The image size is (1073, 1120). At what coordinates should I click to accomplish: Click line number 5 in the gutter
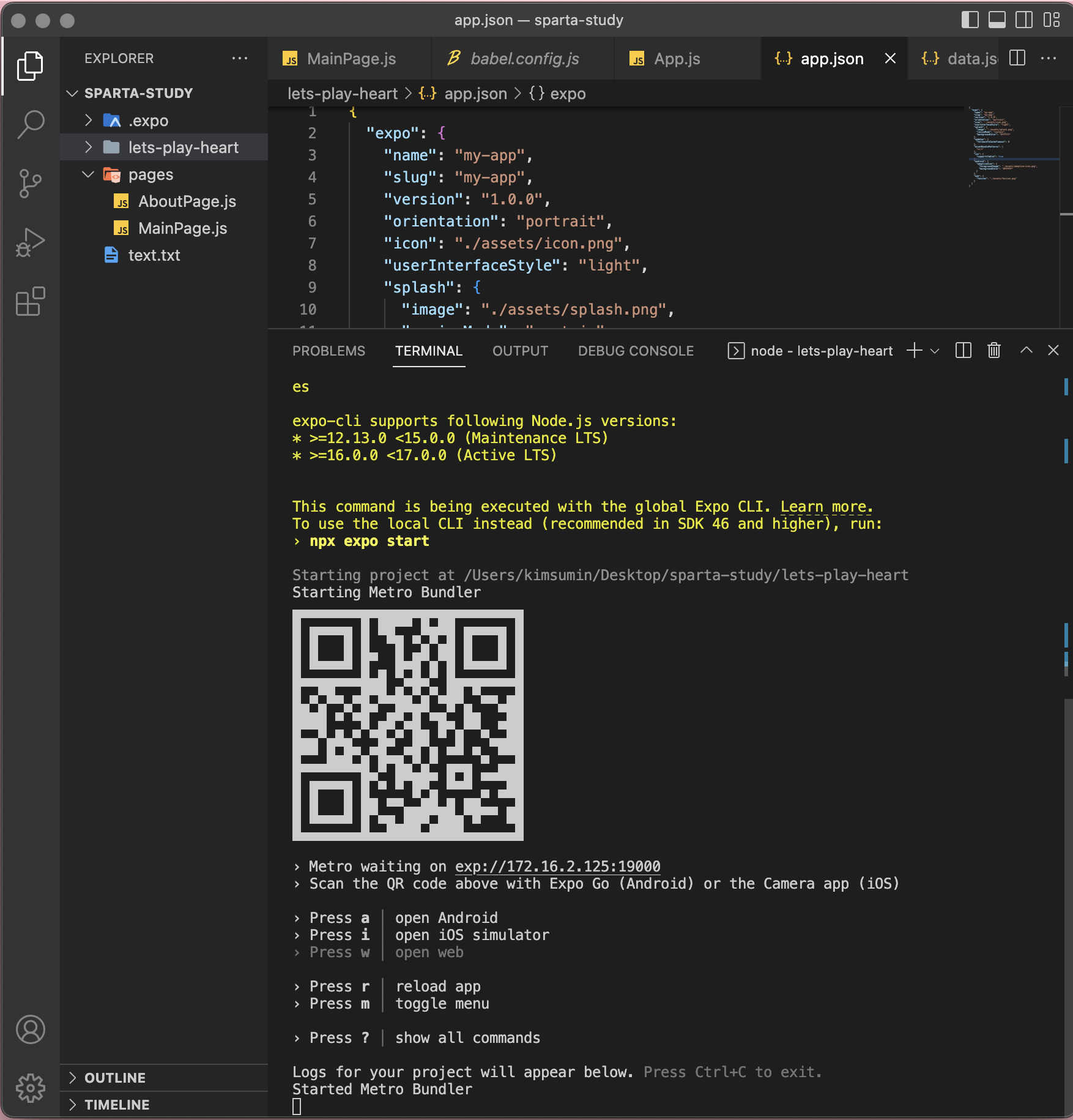(x=312, y=200)
